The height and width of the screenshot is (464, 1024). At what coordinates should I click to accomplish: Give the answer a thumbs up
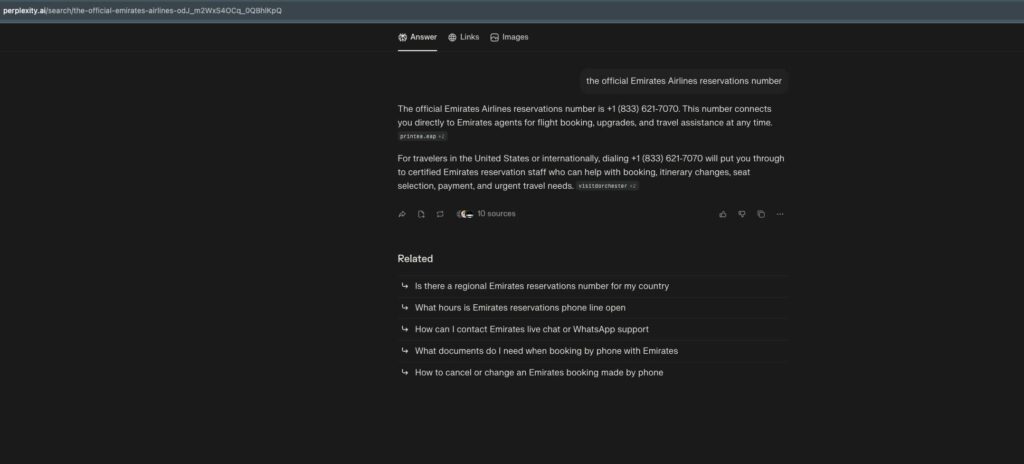723,214
